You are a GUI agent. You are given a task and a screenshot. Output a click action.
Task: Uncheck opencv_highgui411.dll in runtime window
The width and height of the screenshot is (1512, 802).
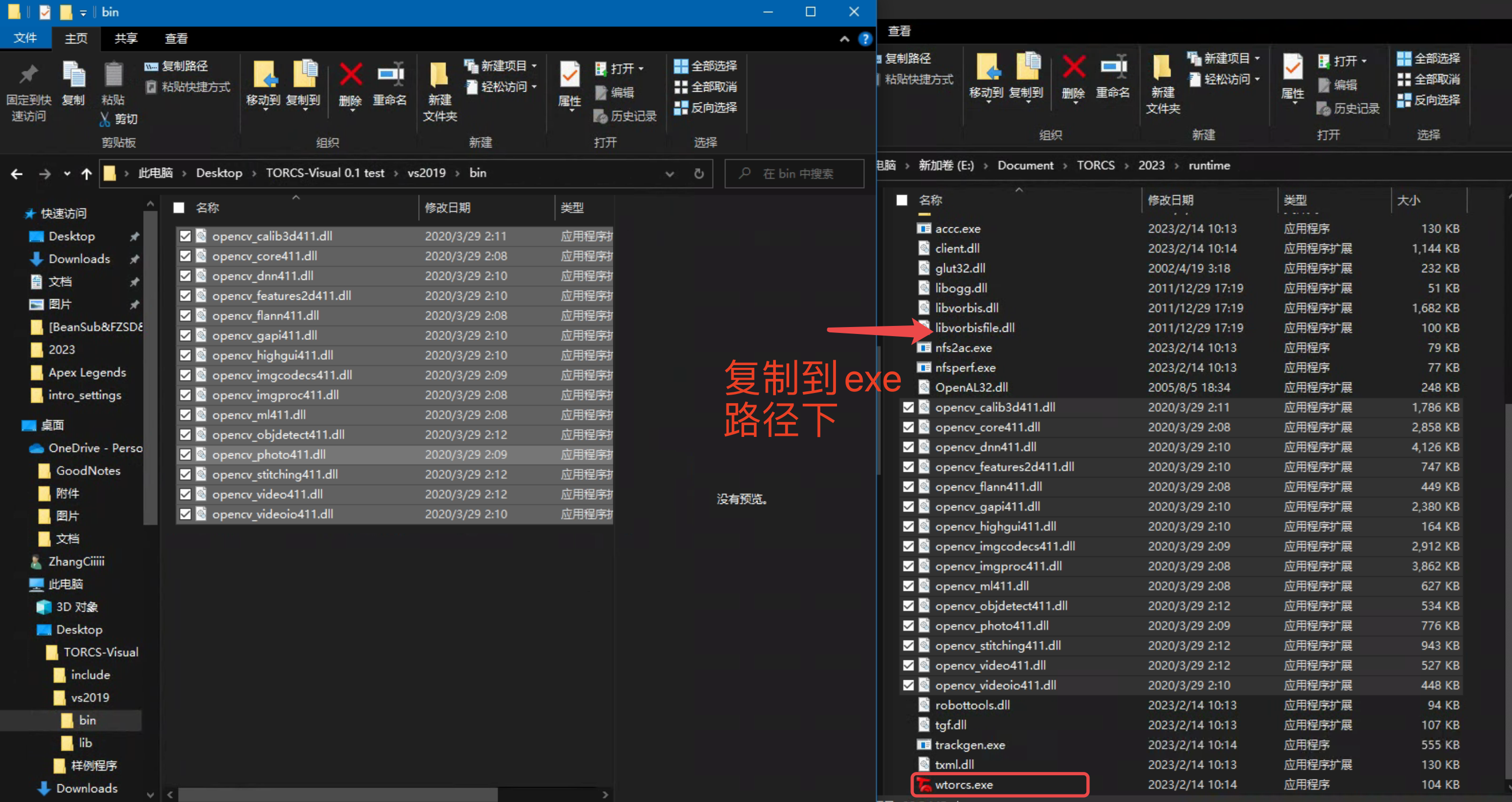pos(909,526)
